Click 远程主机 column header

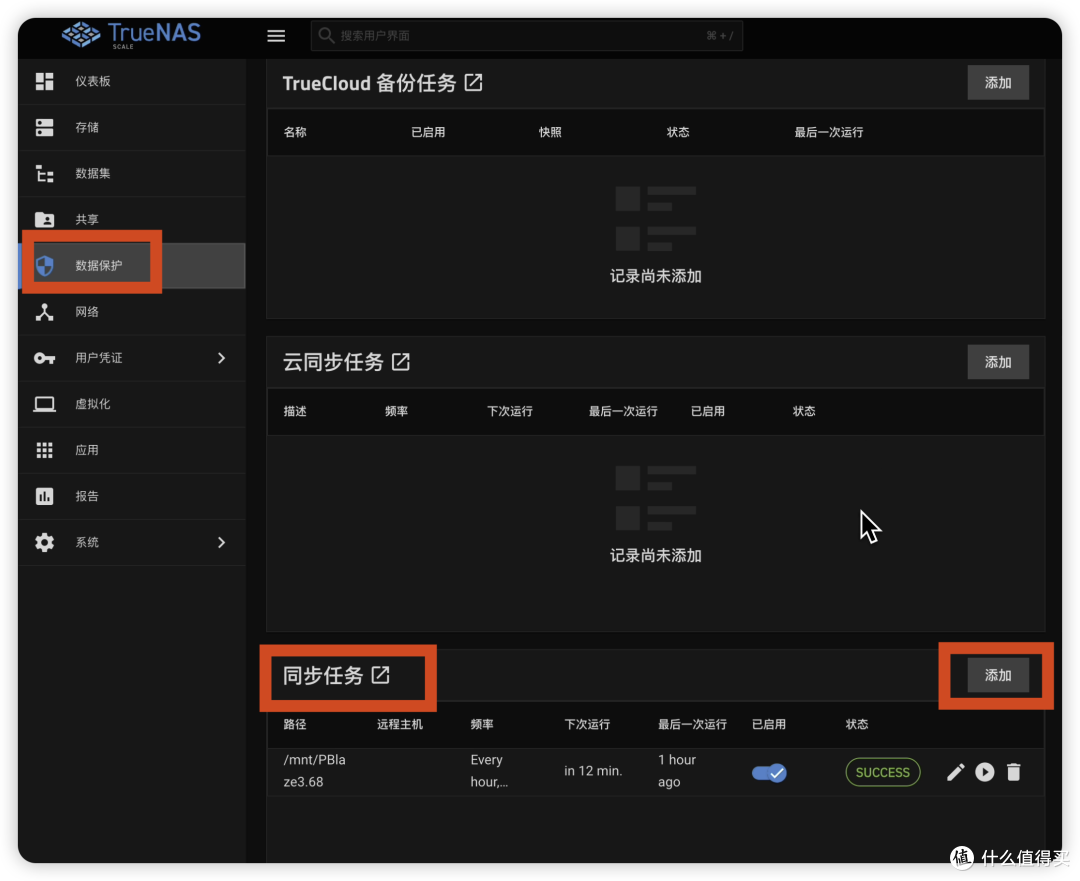coord(400,725)
